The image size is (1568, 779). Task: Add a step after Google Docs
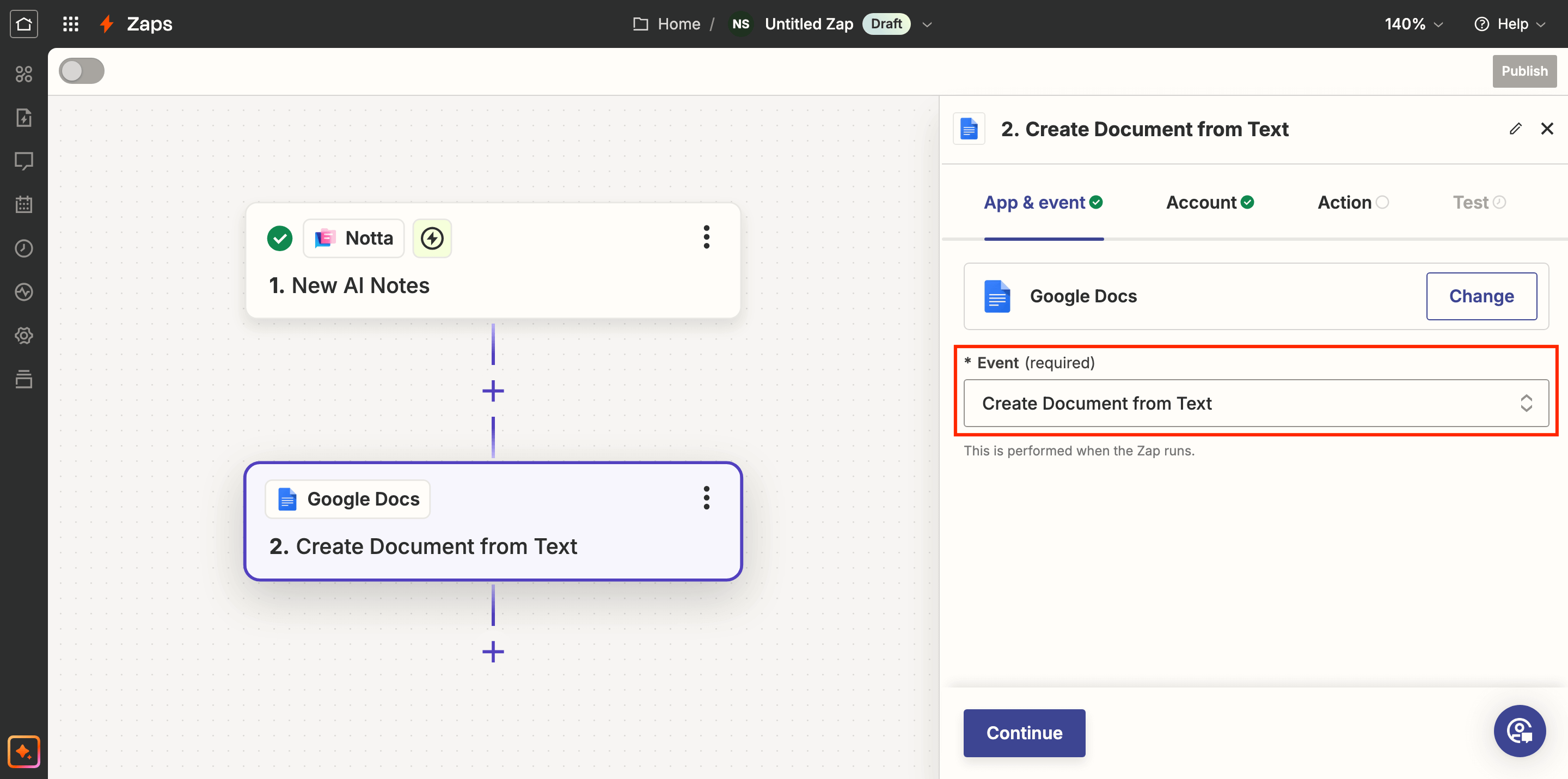pos(493,652)
